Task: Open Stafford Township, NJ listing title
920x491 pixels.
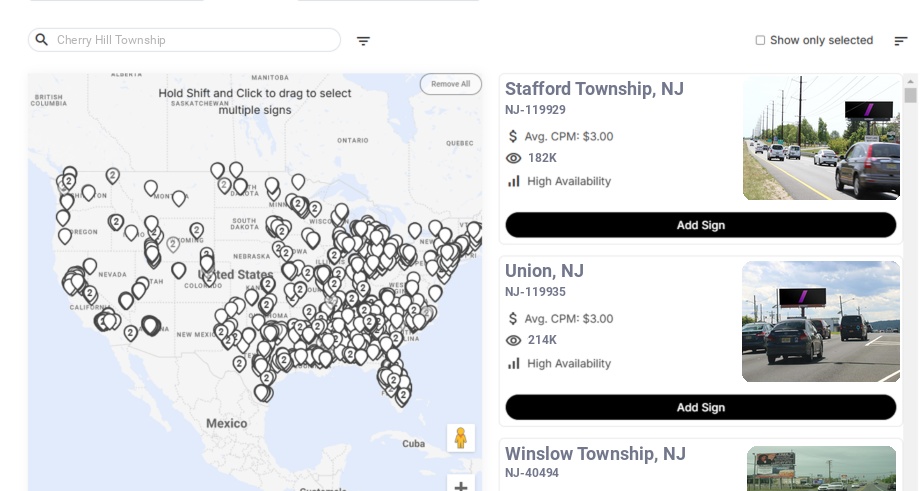Action: [x=594, y=89]
